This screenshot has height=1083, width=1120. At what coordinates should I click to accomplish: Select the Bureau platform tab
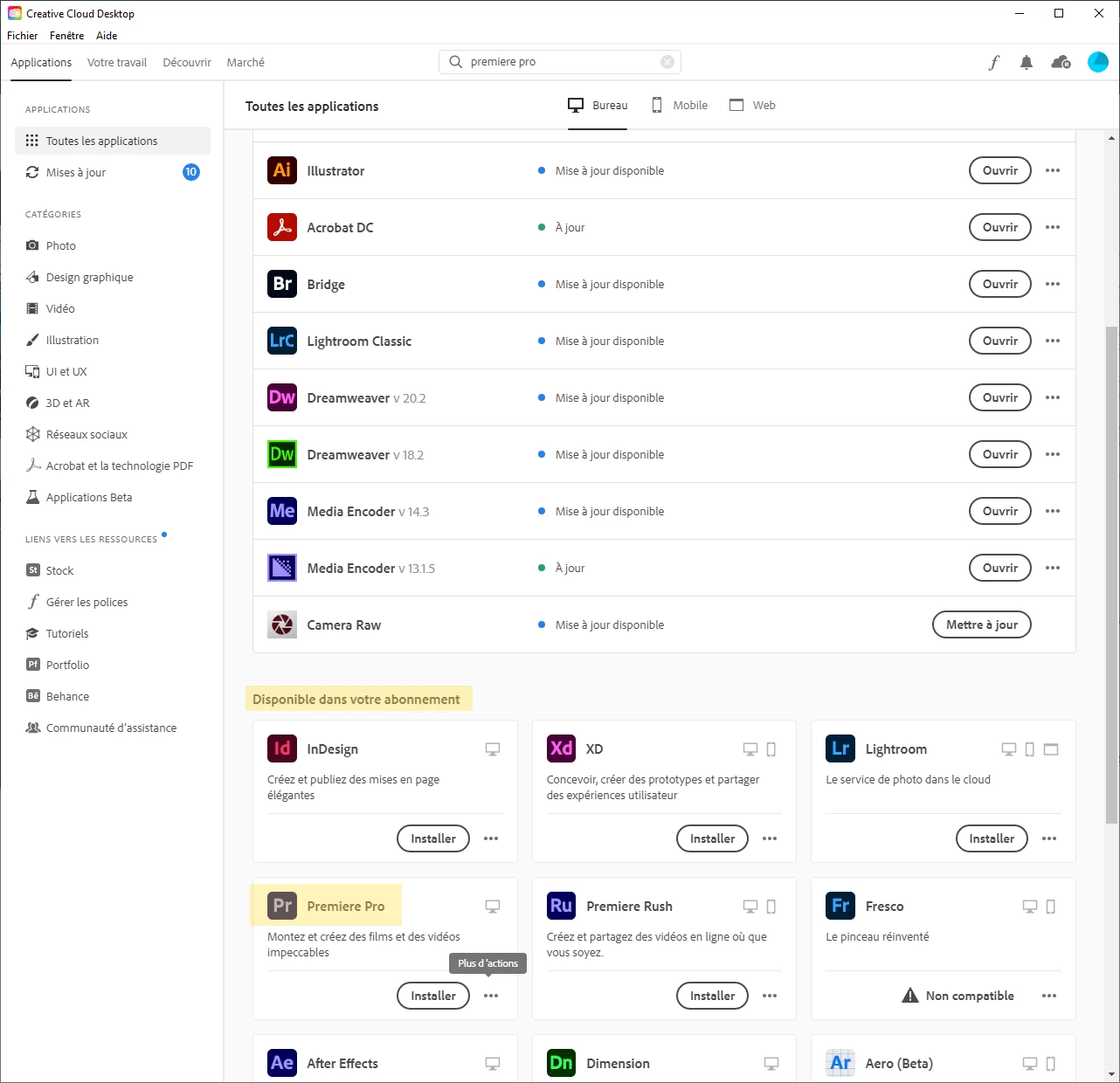click(x=598, y=105)
